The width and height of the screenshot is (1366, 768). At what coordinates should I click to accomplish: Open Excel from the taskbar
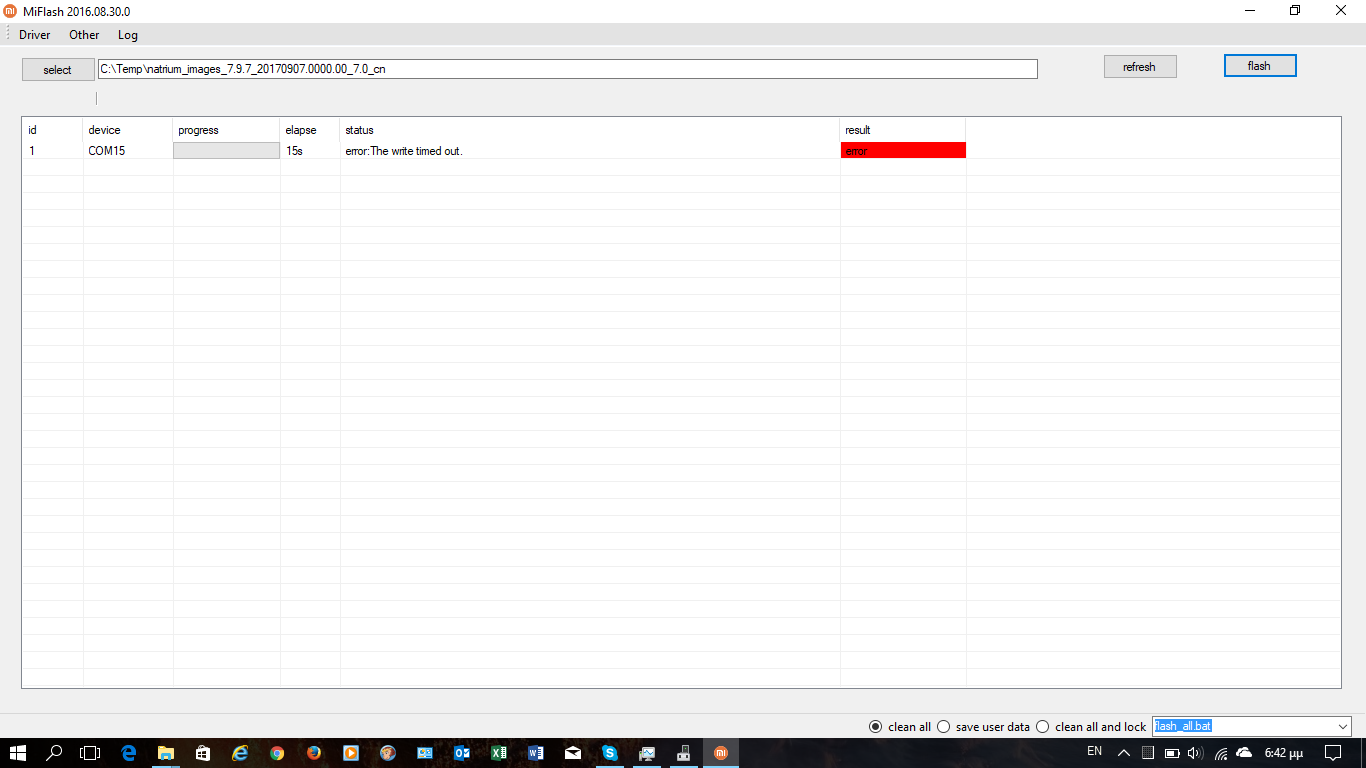click(x=498, y=753)
